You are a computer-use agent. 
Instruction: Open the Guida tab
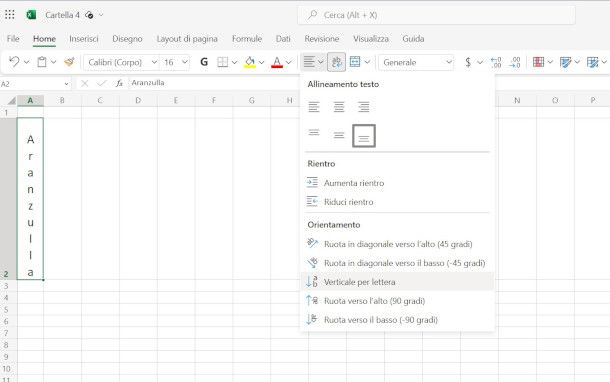(413, 39)
